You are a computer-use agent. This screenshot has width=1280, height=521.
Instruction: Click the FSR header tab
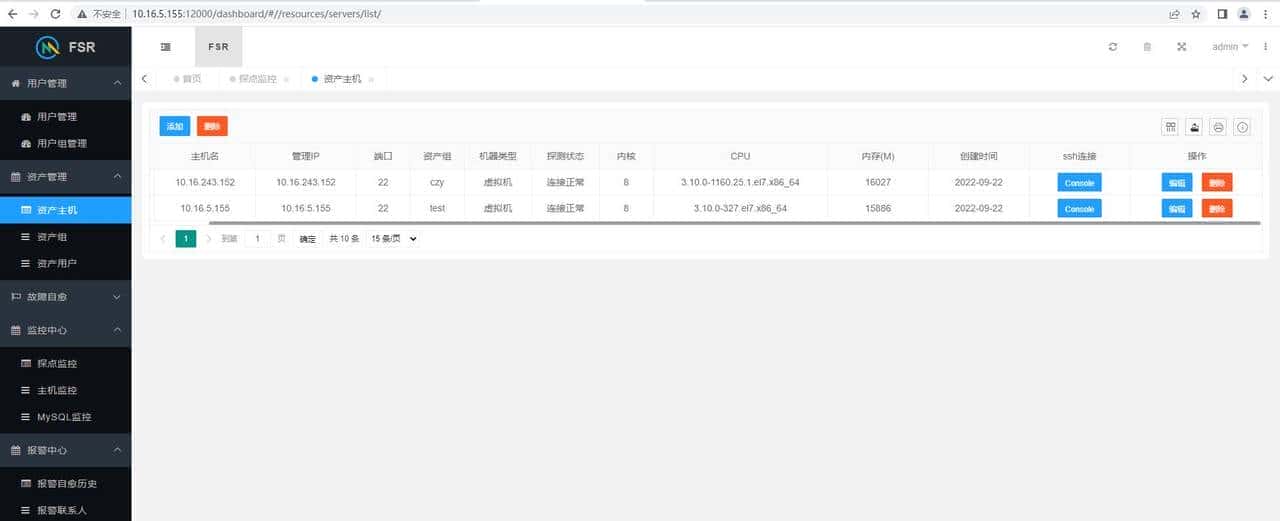coord(218,47)
